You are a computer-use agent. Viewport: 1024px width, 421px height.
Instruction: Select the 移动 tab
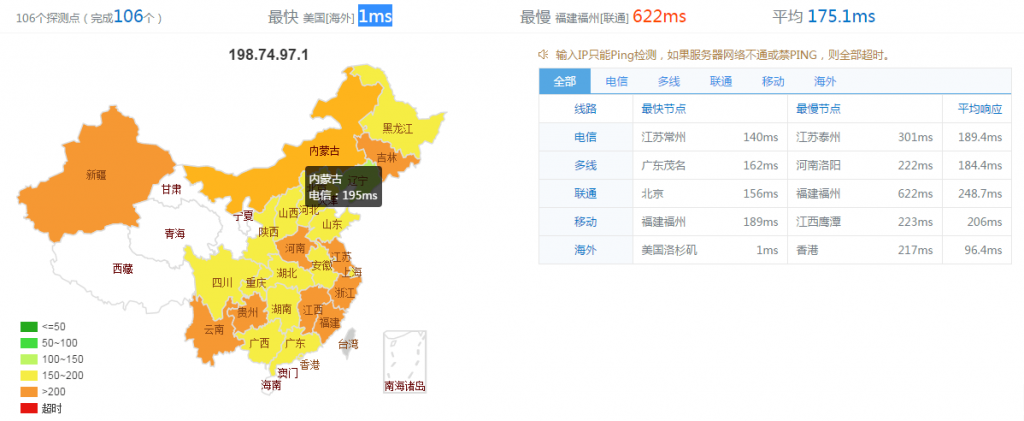click(773, 81)
